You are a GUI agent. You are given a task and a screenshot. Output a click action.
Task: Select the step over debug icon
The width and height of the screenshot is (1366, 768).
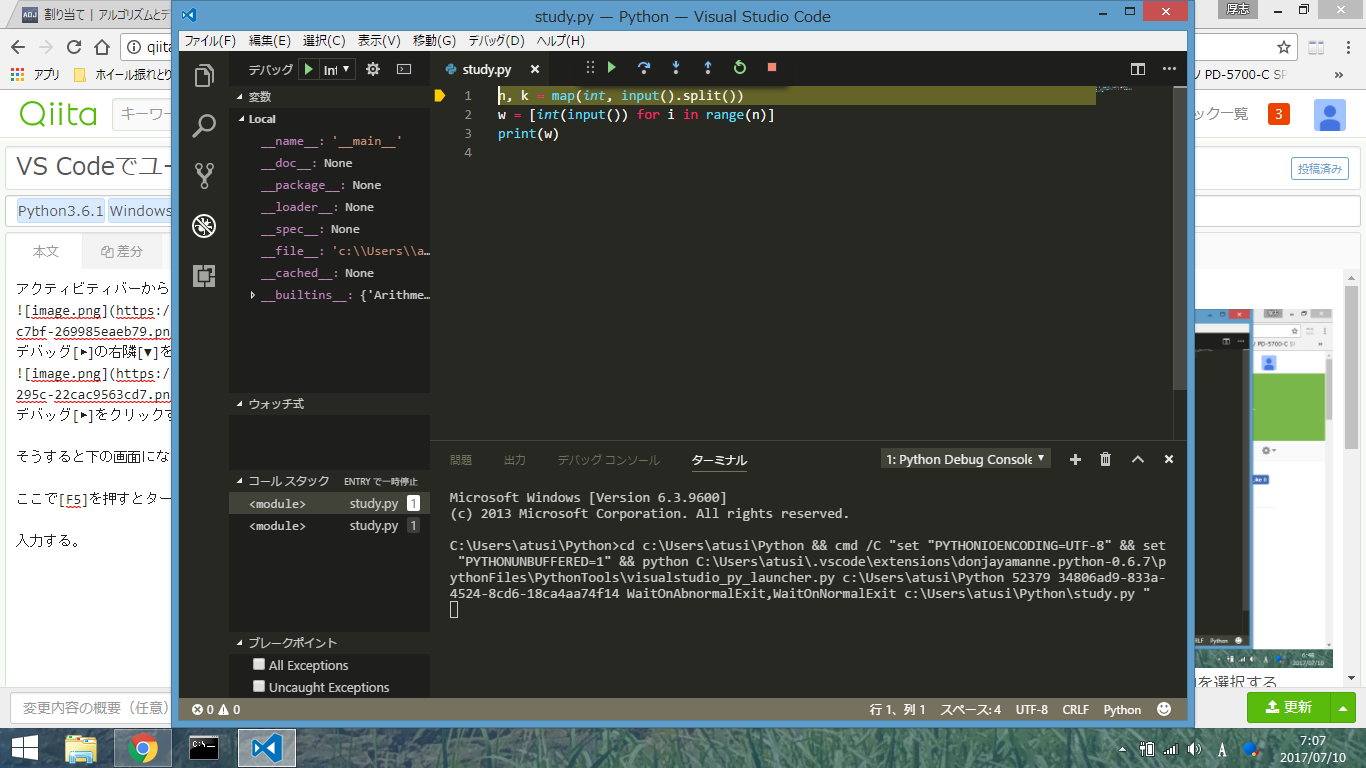[643, 68]
